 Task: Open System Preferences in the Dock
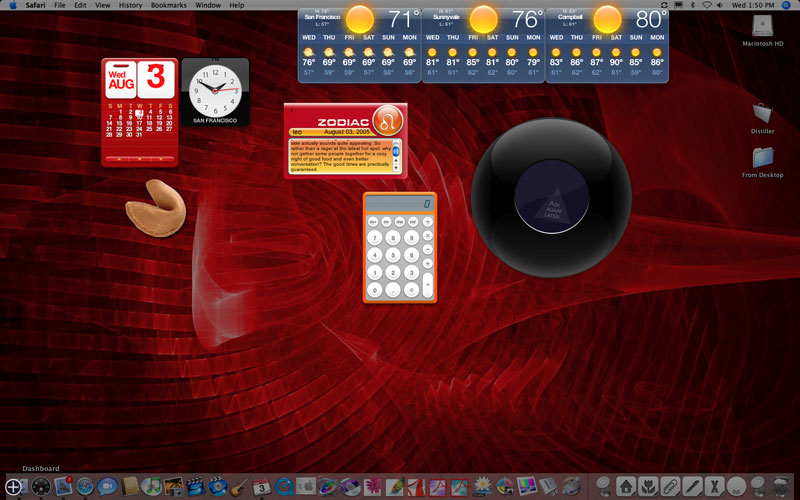tap(306, 486)
